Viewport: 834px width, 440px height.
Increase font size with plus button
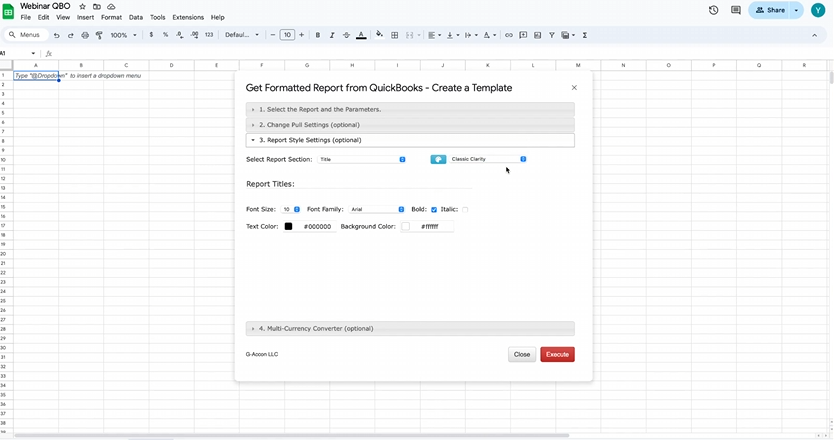tap(302, 35)
